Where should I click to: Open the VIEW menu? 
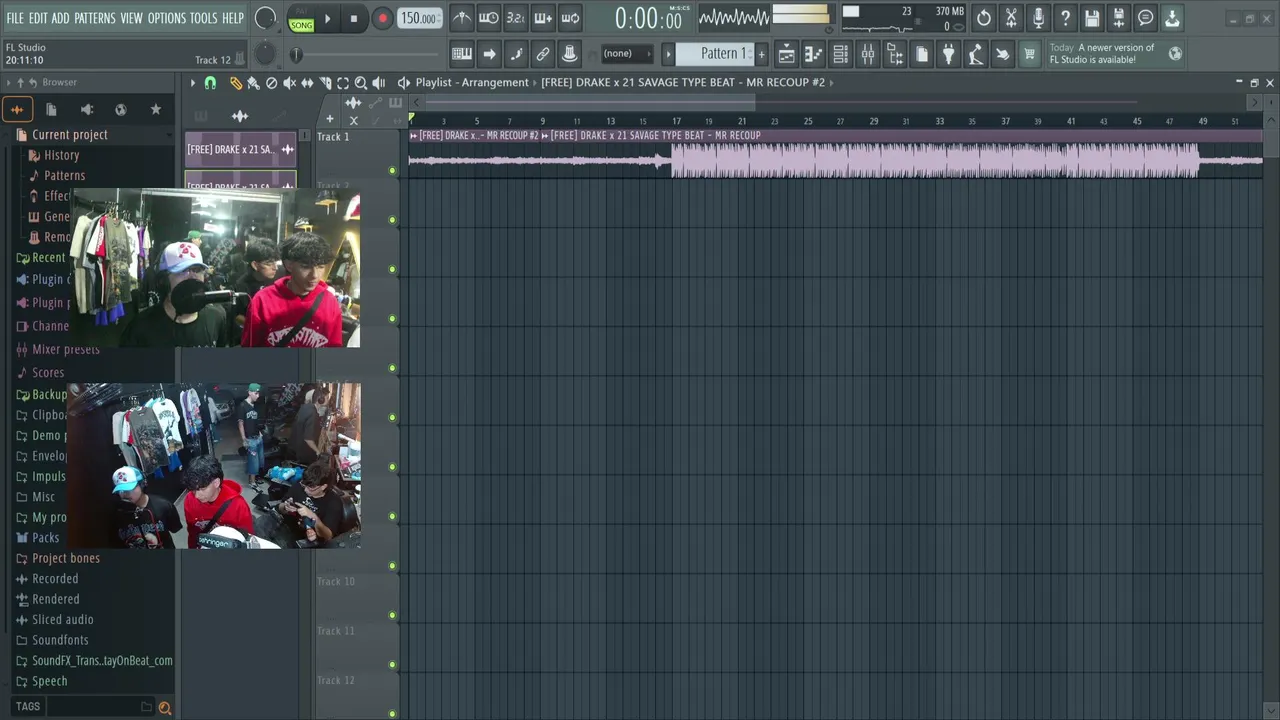(132, 18)
